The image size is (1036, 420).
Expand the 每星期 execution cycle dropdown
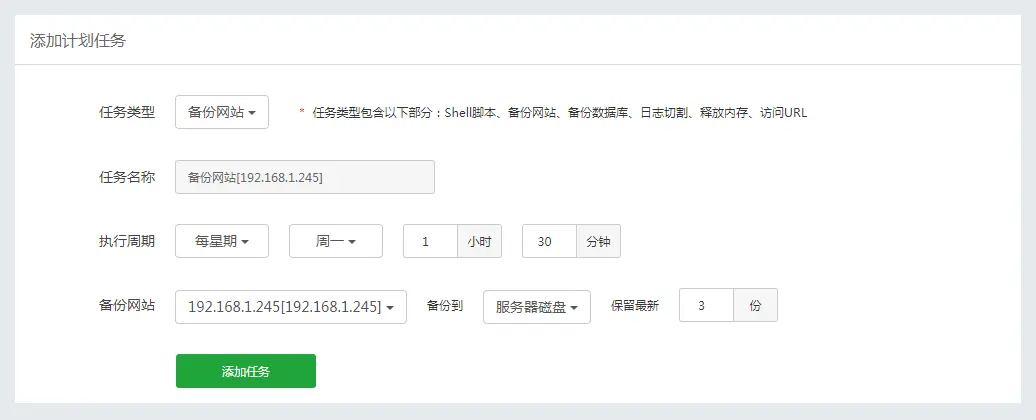click(x=222, y=241)
